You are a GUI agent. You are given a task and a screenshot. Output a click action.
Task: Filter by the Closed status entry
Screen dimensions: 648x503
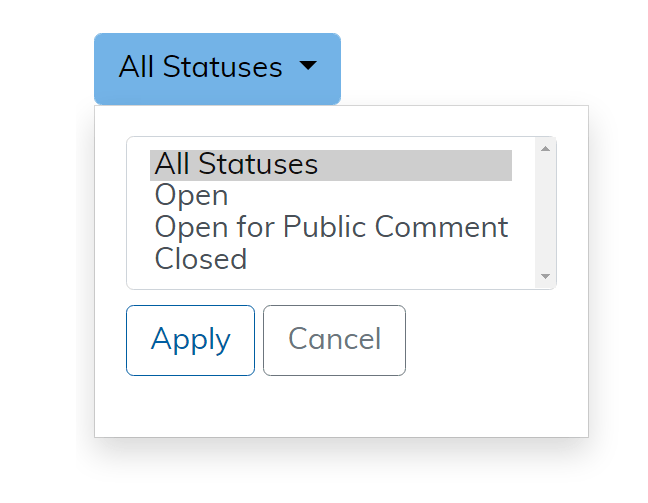click(201, 259)
